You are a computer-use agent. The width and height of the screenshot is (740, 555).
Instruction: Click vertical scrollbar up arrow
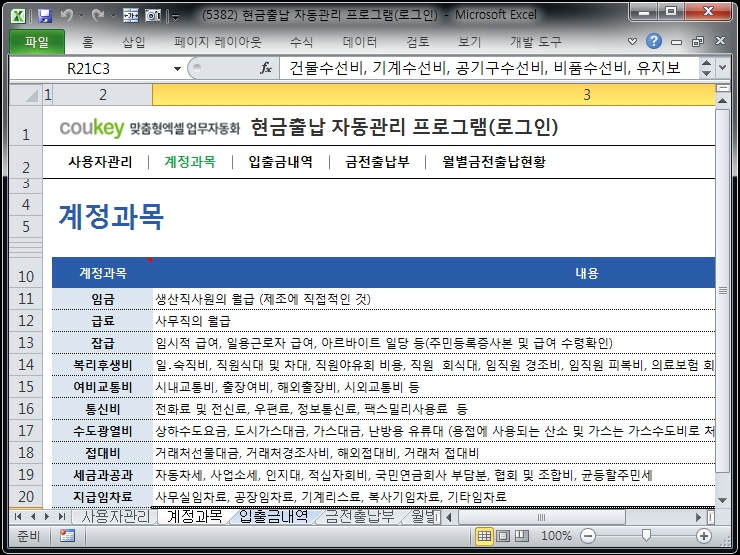722,101
